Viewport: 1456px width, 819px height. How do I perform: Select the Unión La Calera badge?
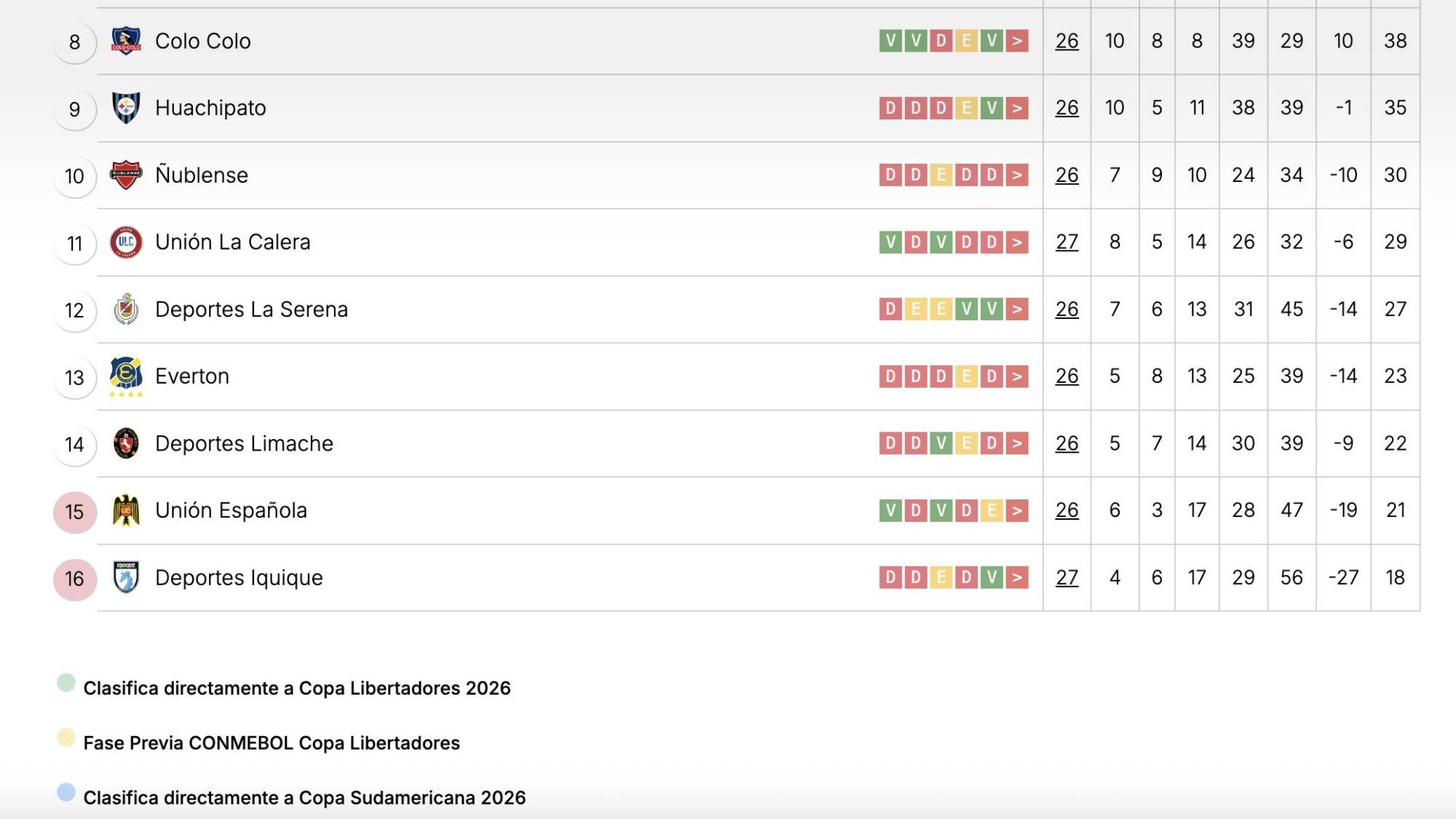125,241
